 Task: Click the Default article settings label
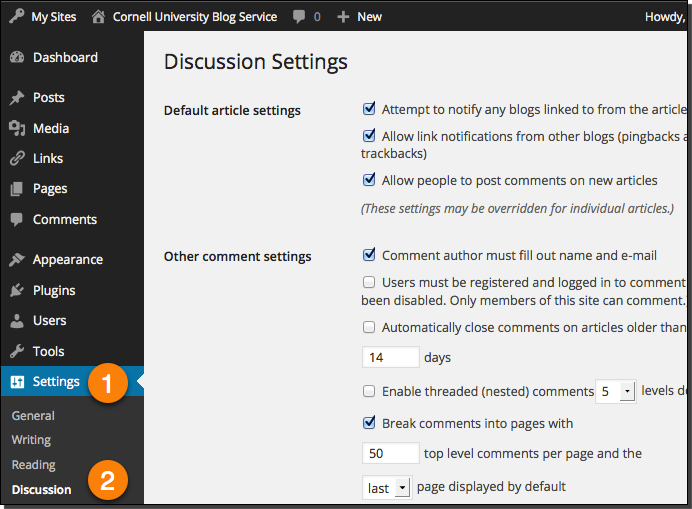[232, 110]
